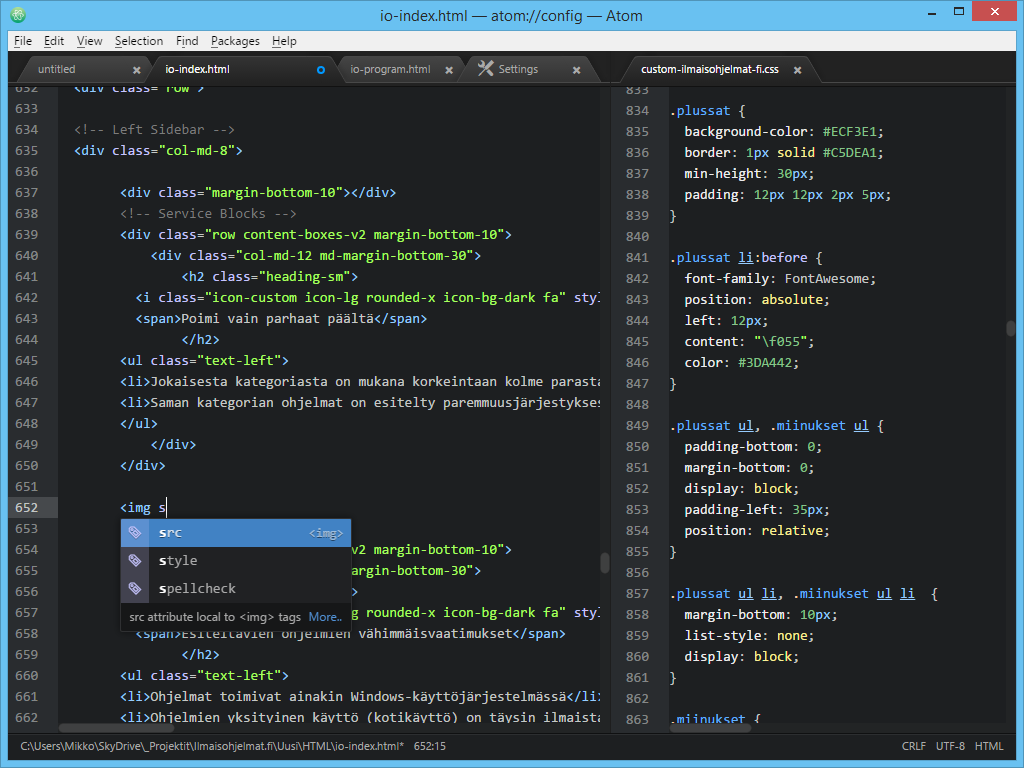Open the File menu
Image resolution: width=1024 pixels, height=768 pixels.
coord(23,40)
